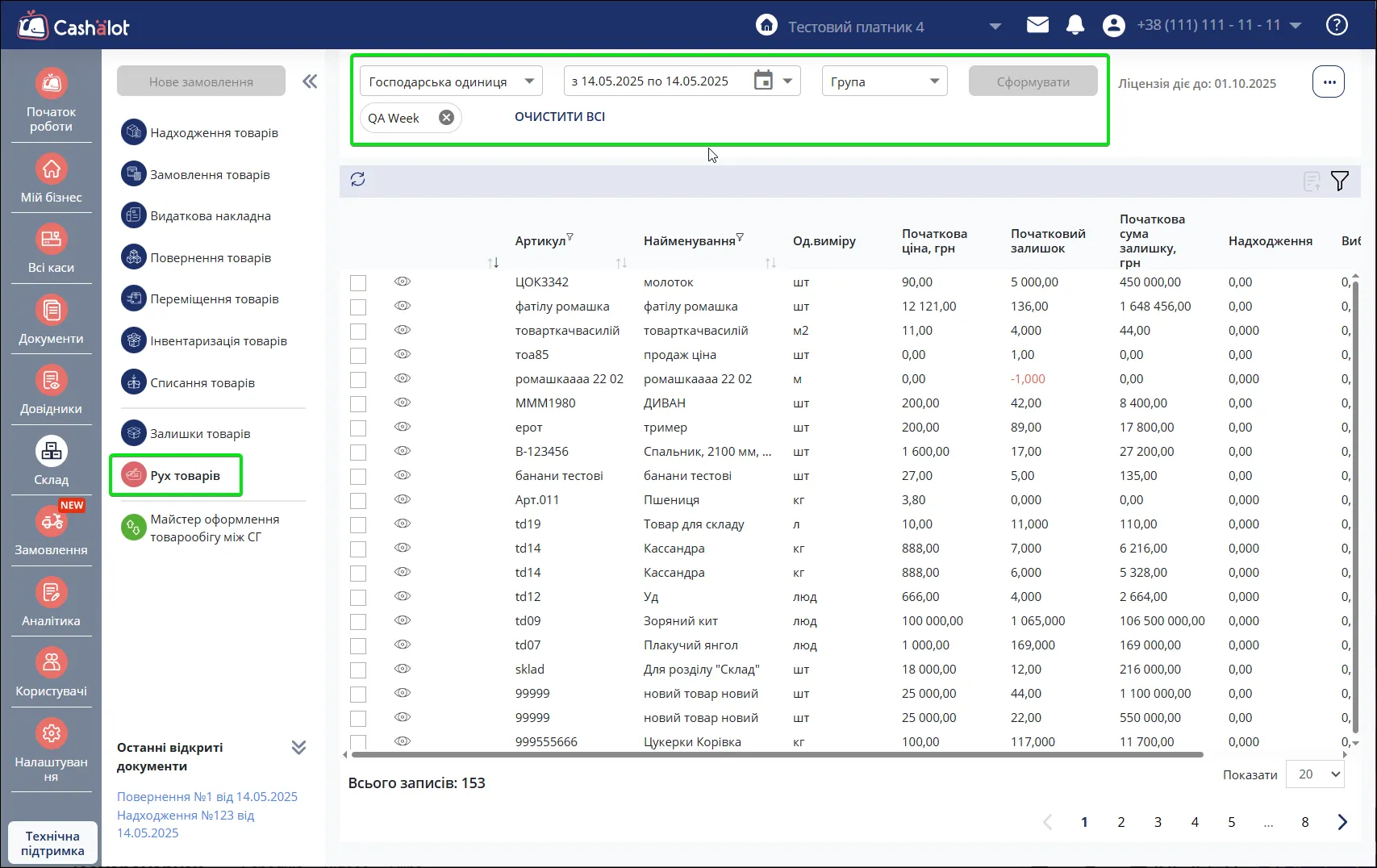
Task: Open the Склад warehouse section
Action: 52,461
